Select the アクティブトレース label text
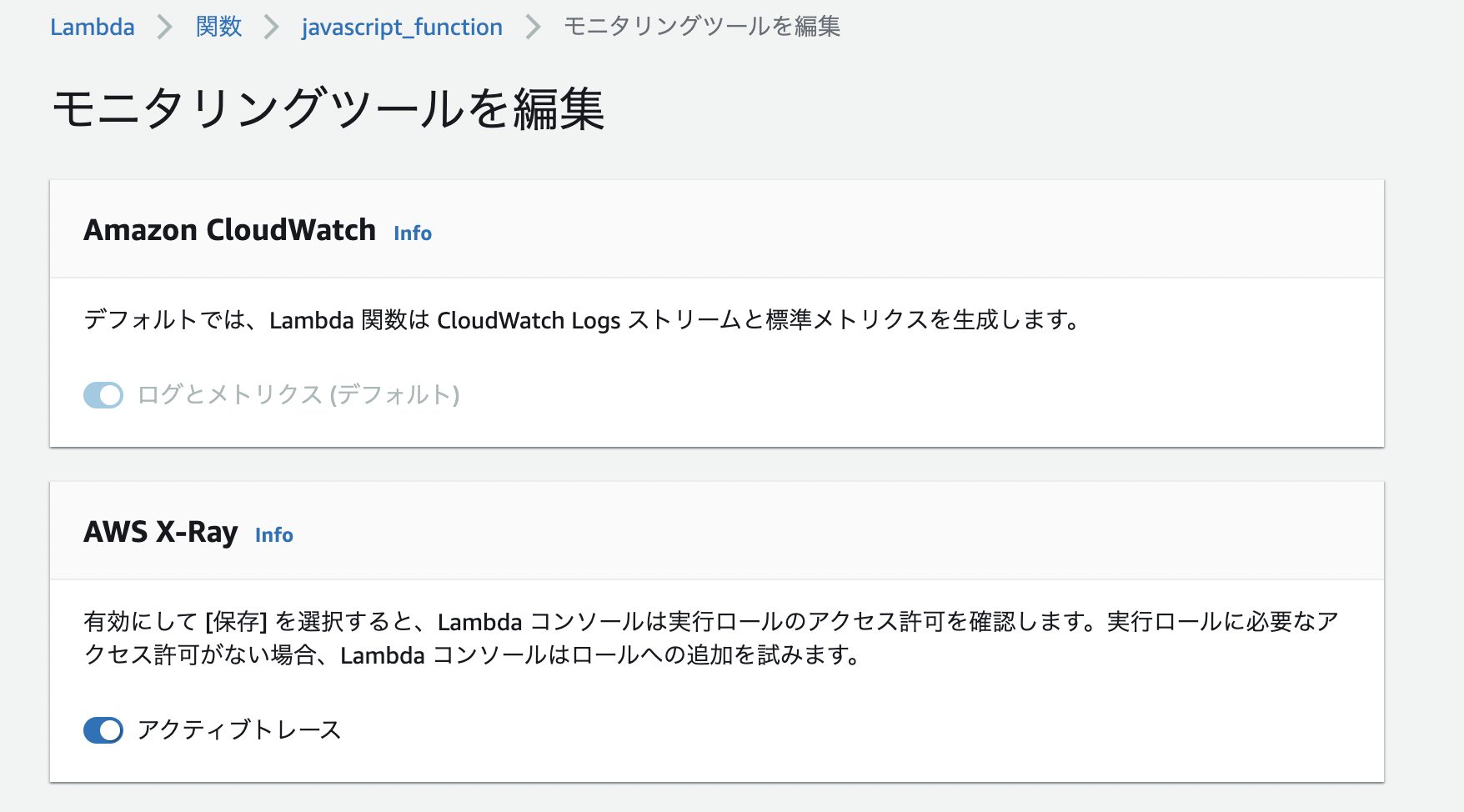This screenshot has width=1464, height=812. click(240, 729)
